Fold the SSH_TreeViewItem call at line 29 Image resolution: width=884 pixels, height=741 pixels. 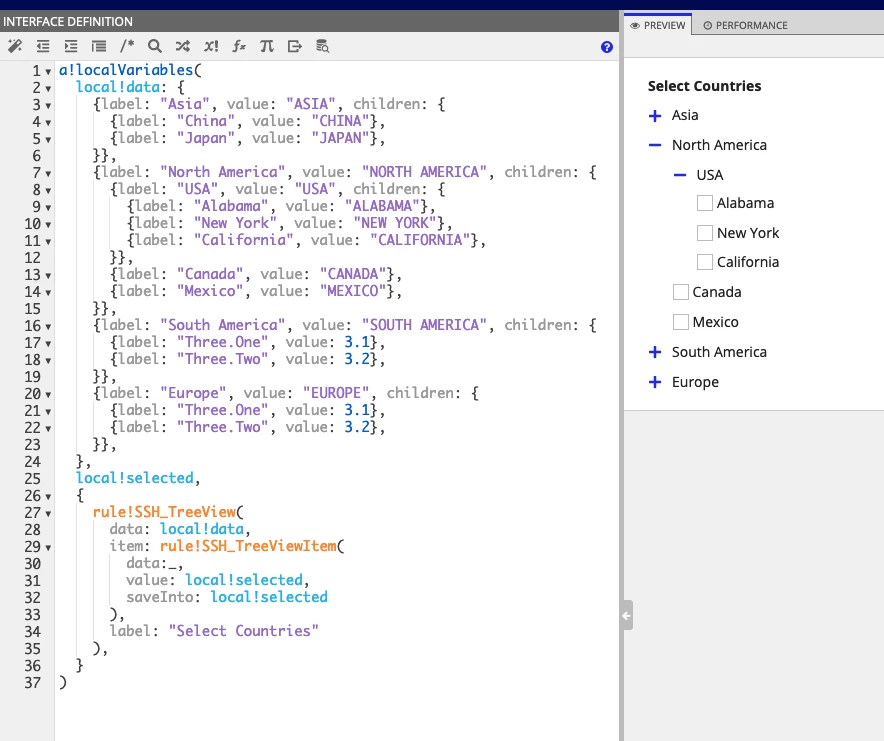tap(48, 548)
